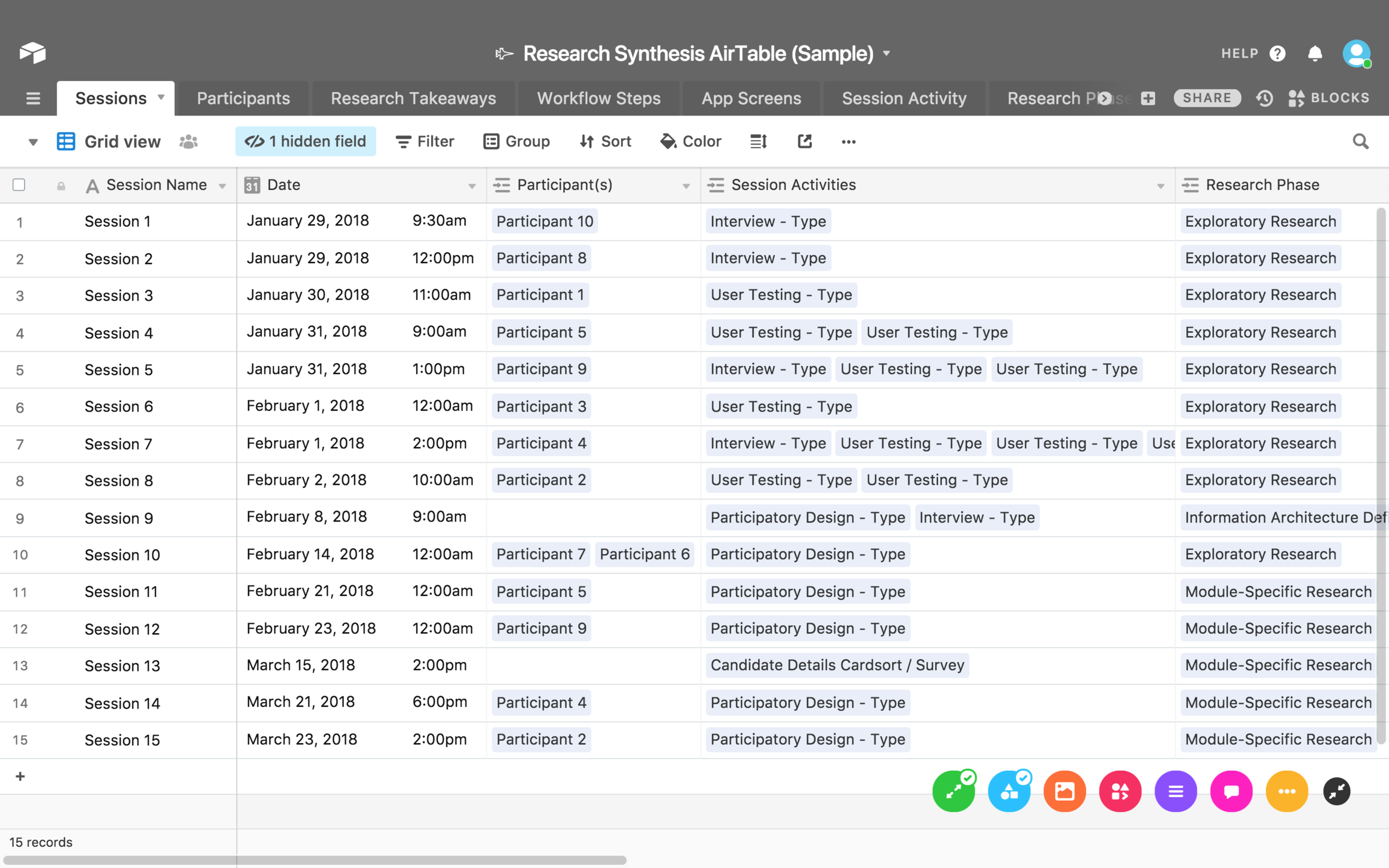Open the Sort options
The width and height of the screenshot is (1389, 868).
pos(605,141)
